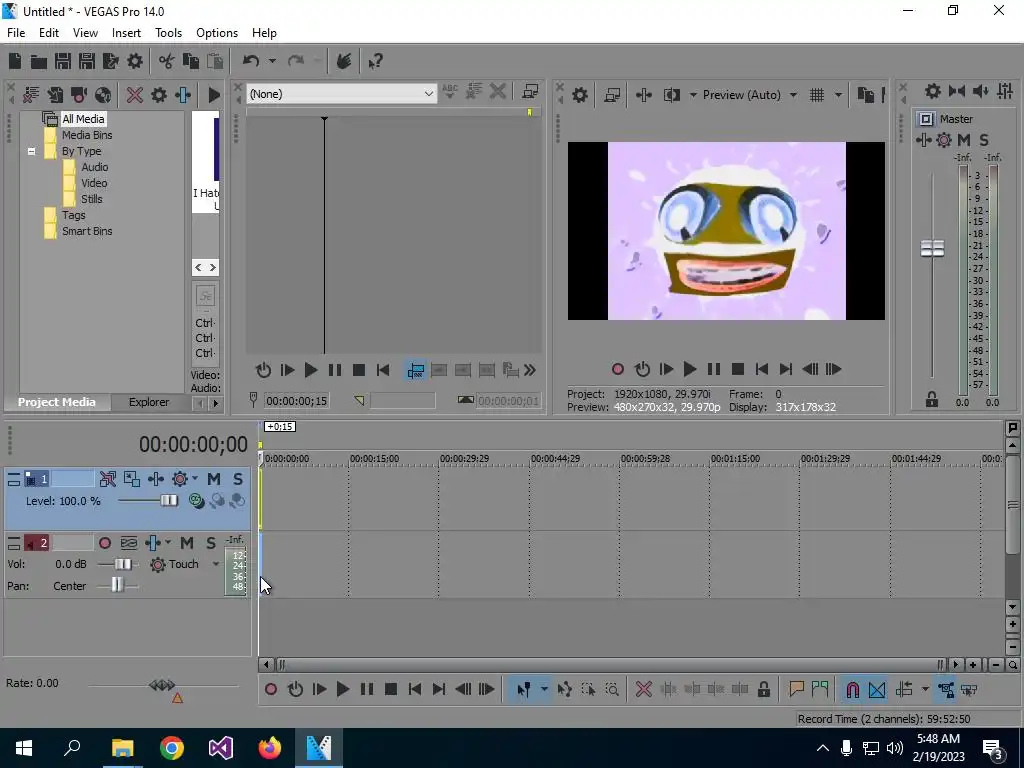The height and width of the screenshot is (768, 1024).
Task: Click Insert Region icon in timeline toolbar
Action: coord(820,689)
